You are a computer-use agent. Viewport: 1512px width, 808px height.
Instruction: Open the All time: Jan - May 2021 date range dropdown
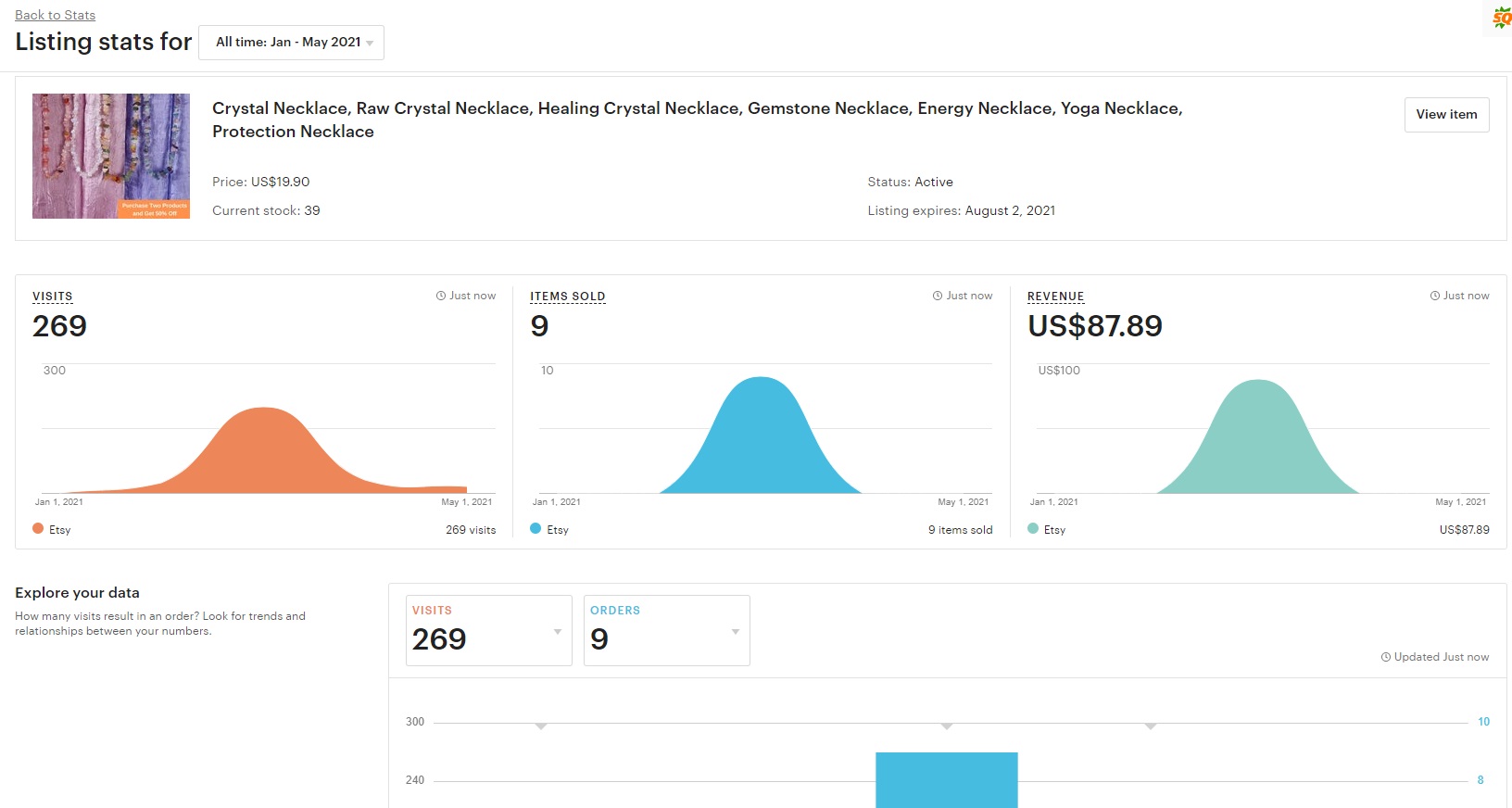(291, 43)
